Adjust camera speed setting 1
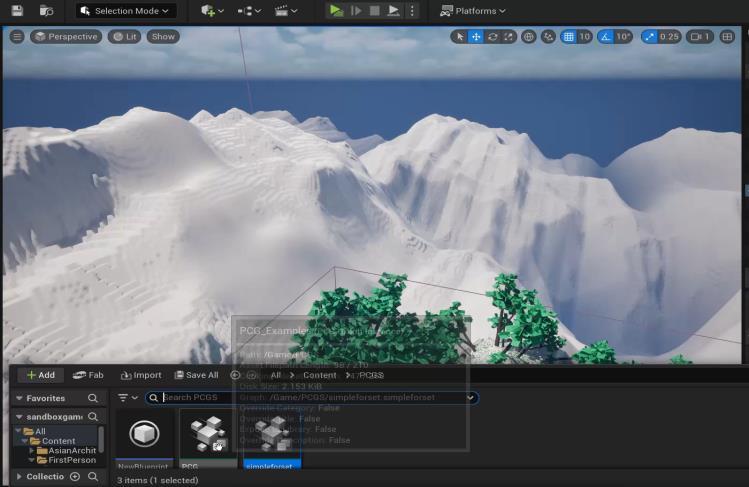This screenshot has height=487, width=749. (700, 37)
